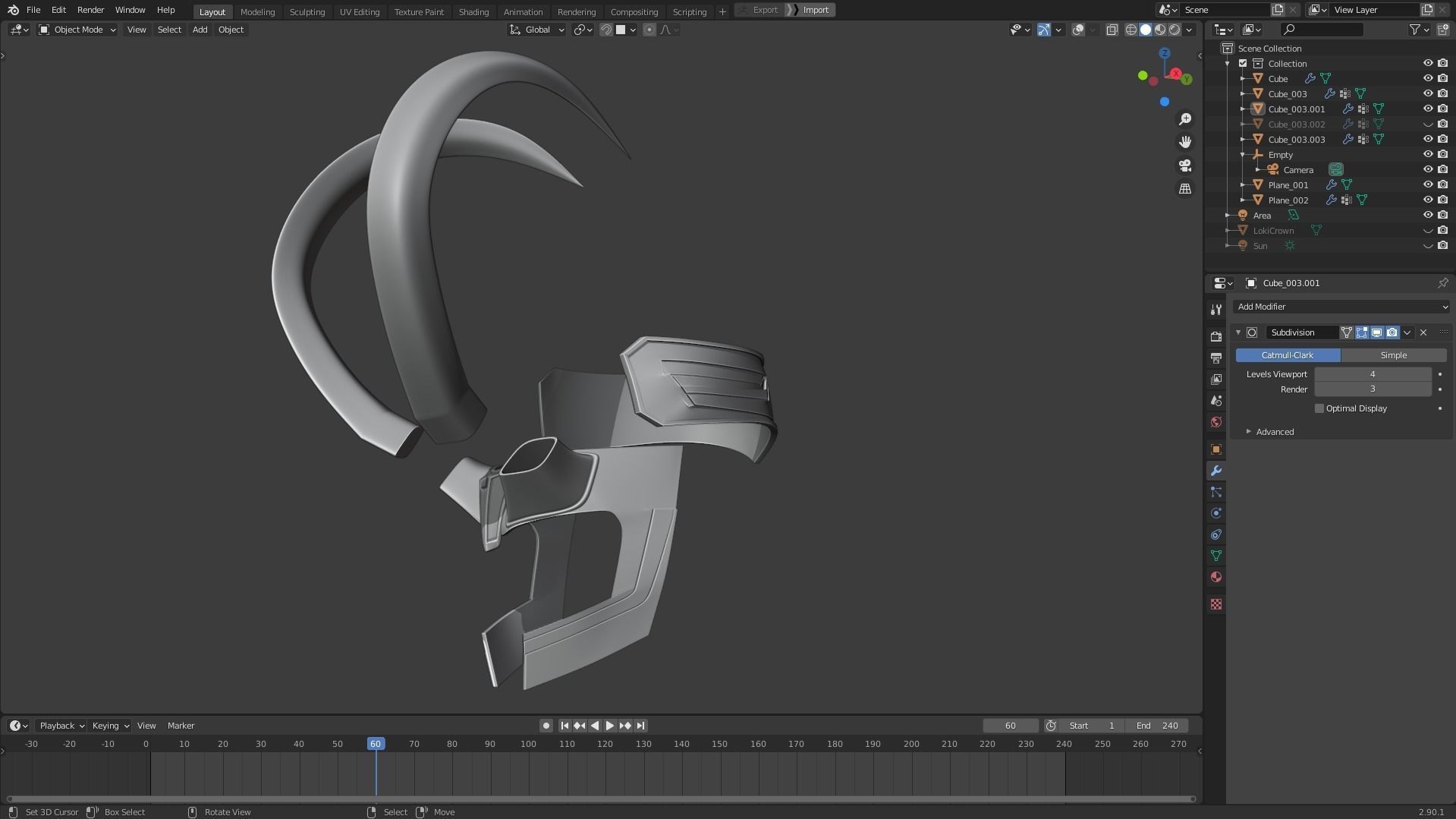Open the outliner filter dropdown
Image resolution: width=1456 pixels, height=819 pixels.
coord(1419,30)
